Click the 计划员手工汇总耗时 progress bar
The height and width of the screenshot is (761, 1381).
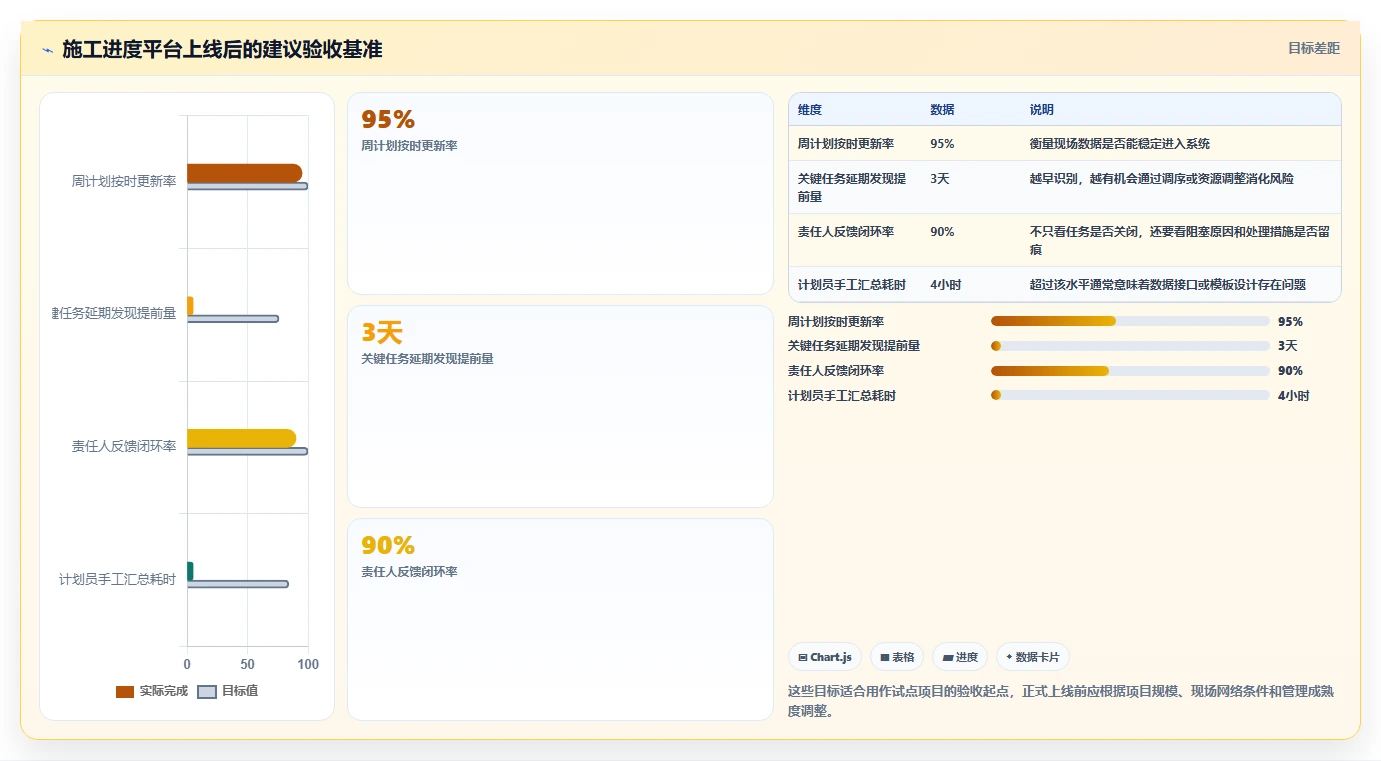1130,395
